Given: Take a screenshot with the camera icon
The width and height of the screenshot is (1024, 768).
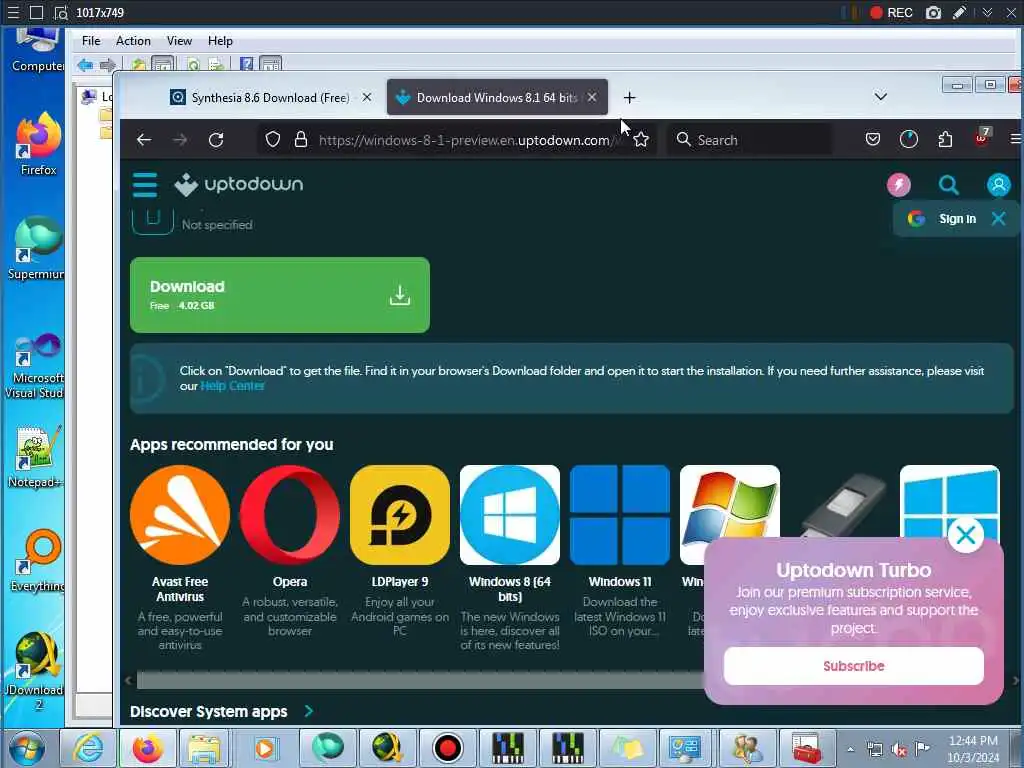Looking at the screenshot, I should point(933,12).
